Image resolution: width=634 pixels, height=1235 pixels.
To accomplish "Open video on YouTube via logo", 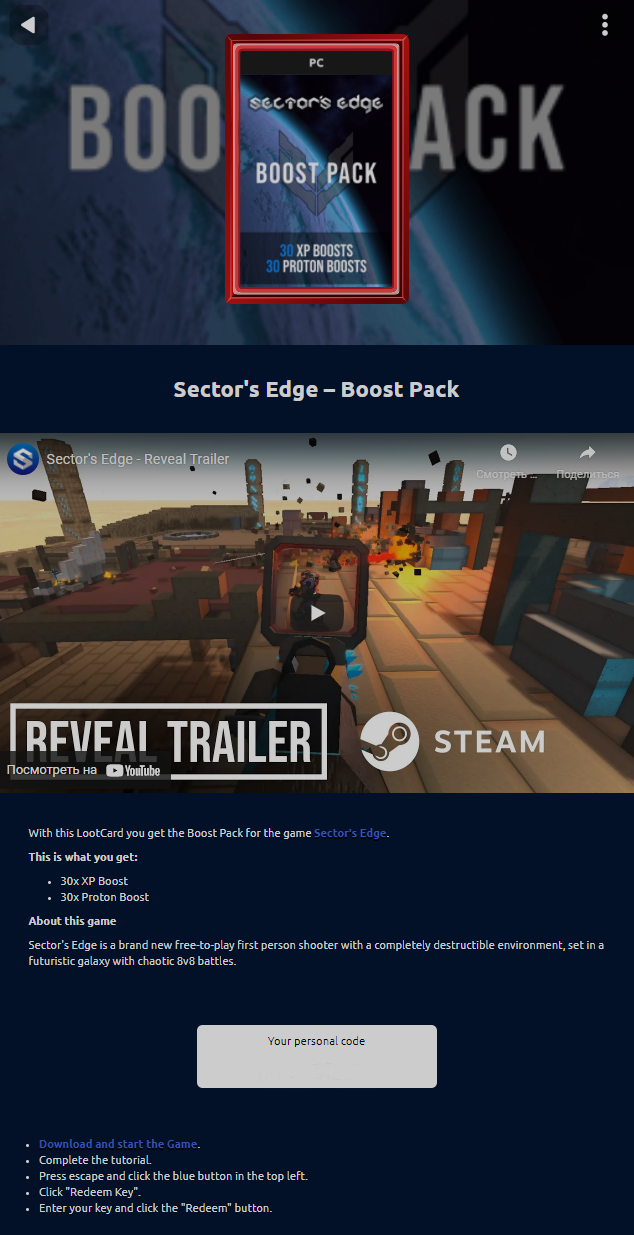I will [x=133, y=770].
